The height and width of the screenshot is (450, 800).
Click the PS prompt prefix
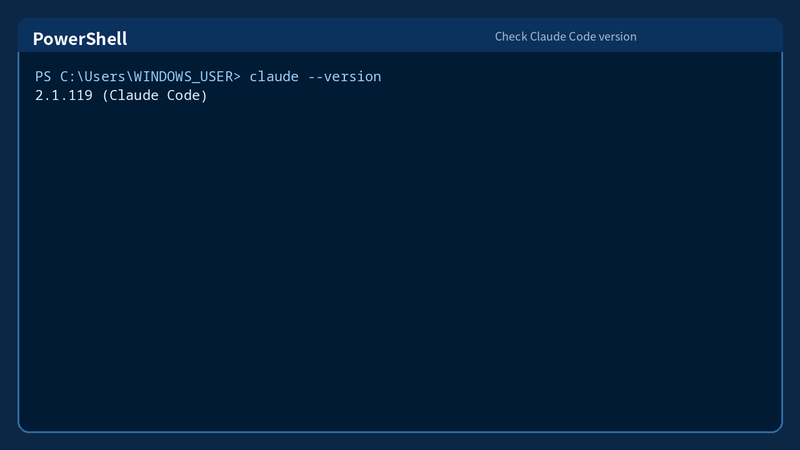click(x=43, y=77)
